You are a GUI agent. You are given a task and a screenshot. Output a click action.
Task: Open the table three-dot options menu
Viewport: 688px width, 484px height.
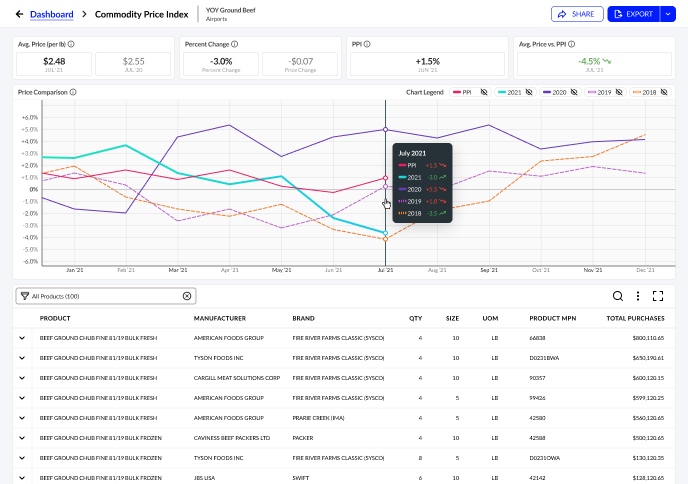(x=638, y=296)
